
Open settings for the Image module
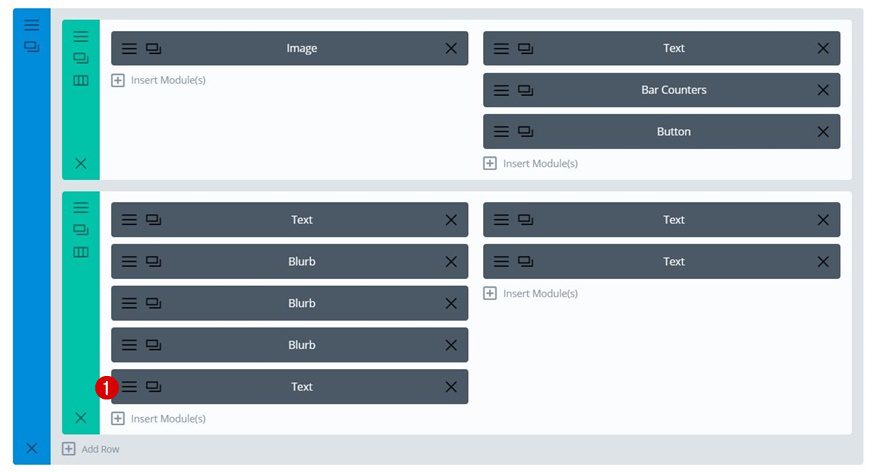pos(129,48)
